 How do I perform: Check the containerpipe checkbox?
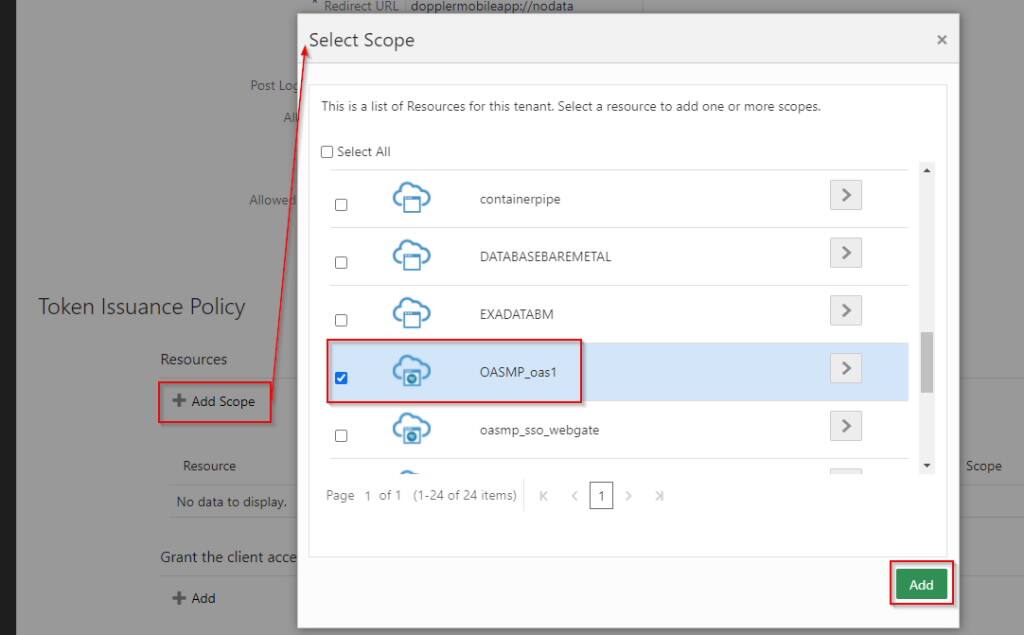point(340,204)
